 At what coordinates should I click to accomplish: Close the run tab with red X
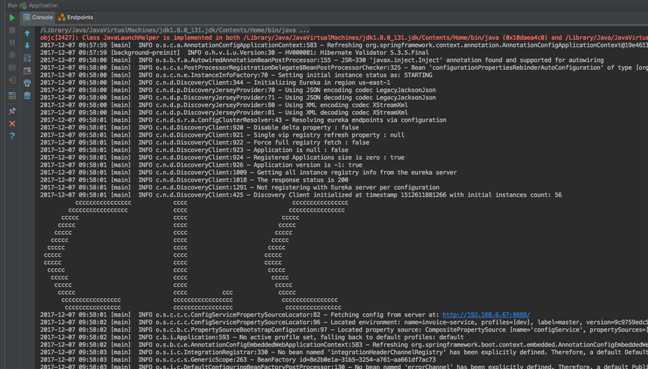click(12, 124)
